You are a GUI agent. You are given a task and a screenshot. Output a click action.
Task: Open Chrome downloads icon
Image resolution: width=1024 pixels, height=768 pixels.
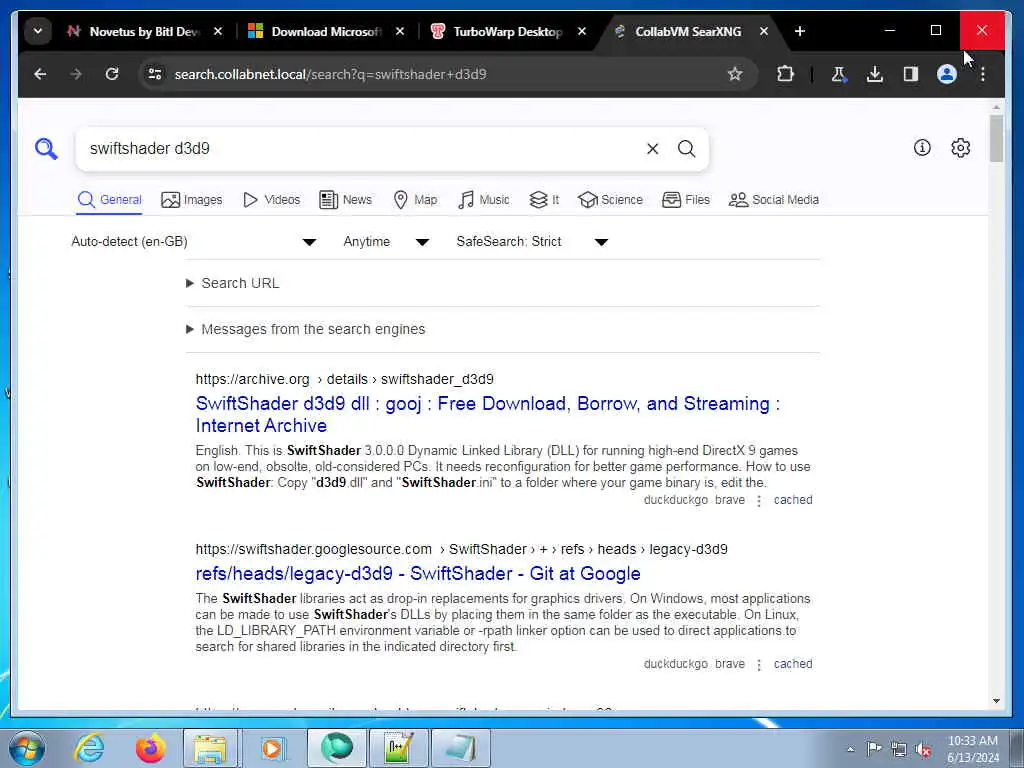[x=874, y=74]
